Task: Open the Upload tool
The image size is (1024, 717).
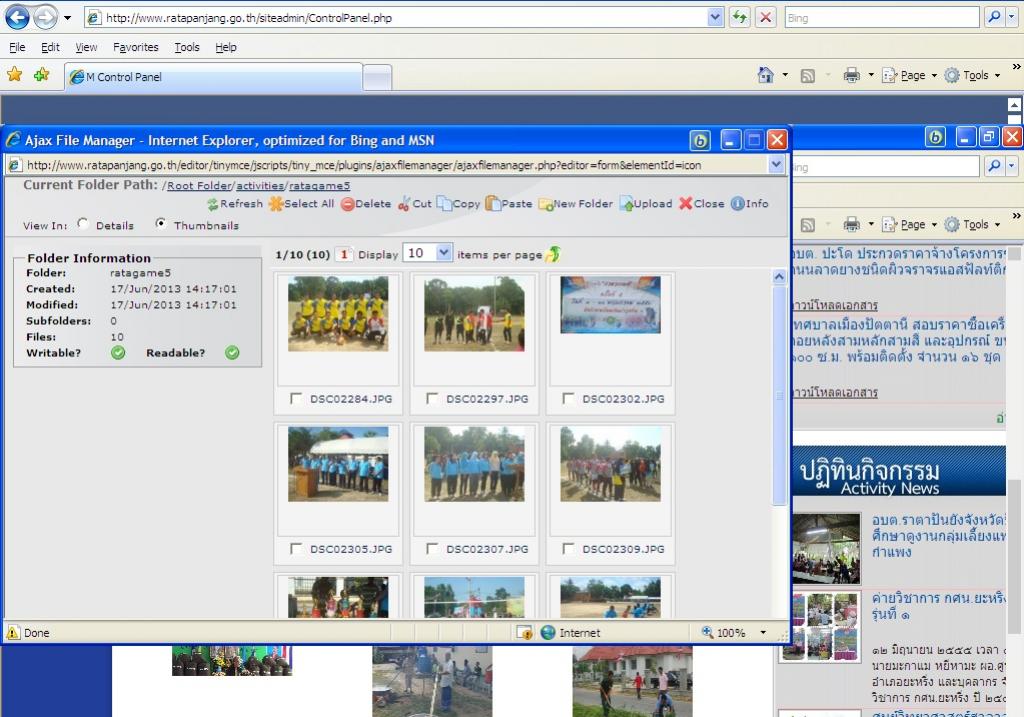Action: click(646, 204)
